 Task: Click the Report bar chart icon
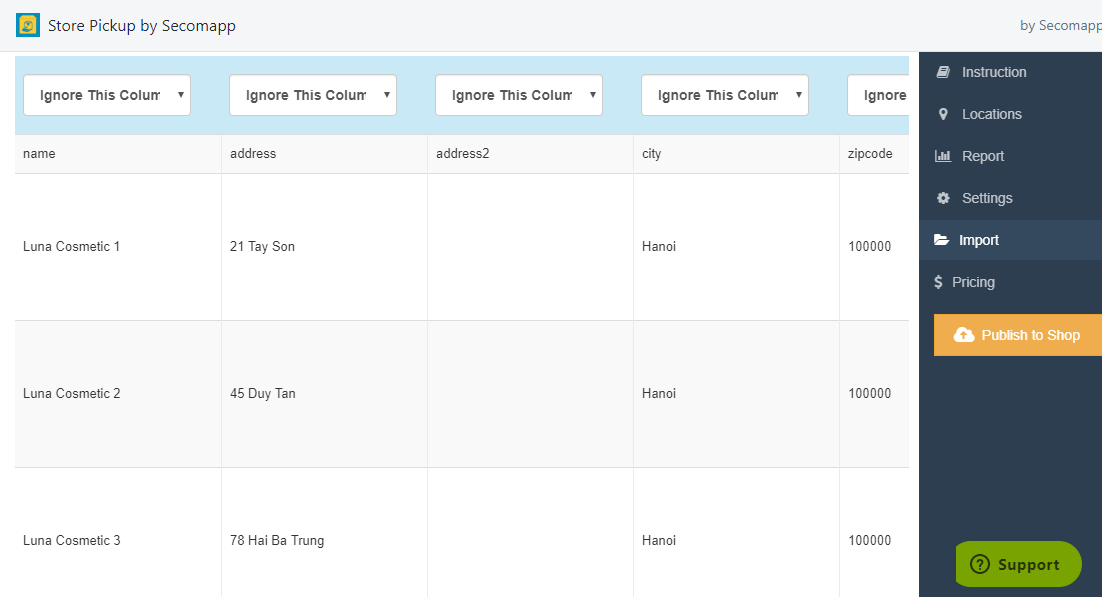tap(942, 156)
